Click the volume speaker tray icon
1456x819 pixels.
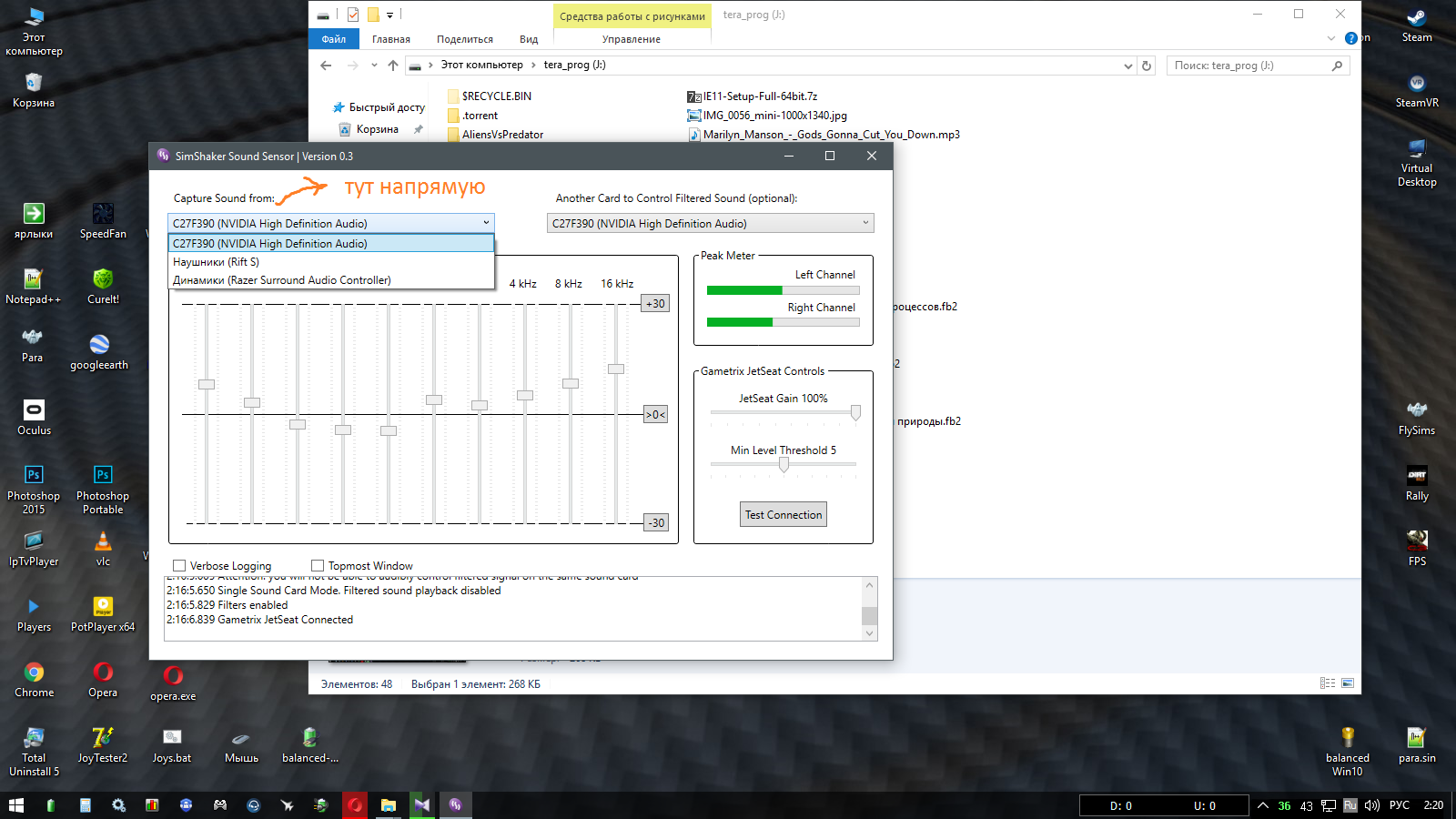[1372, 805]
